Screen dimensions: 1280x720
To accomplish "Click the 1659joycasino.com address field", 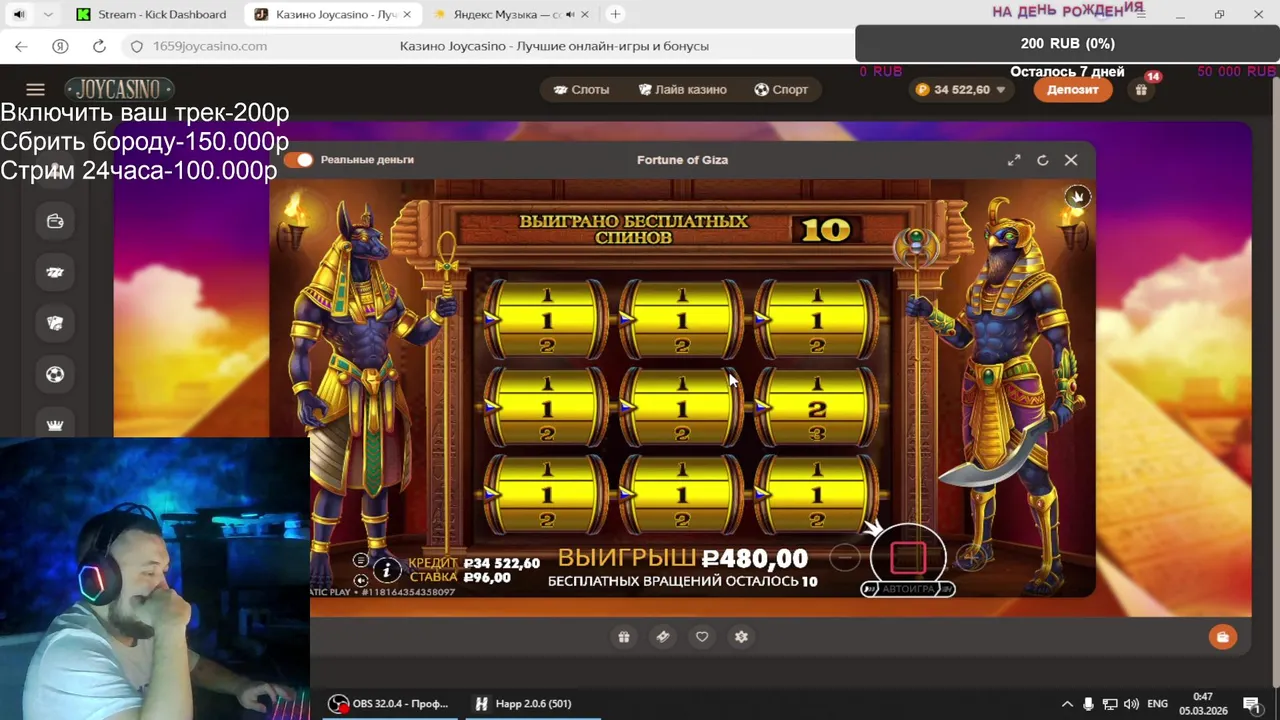I will click(x=210, y=46).
